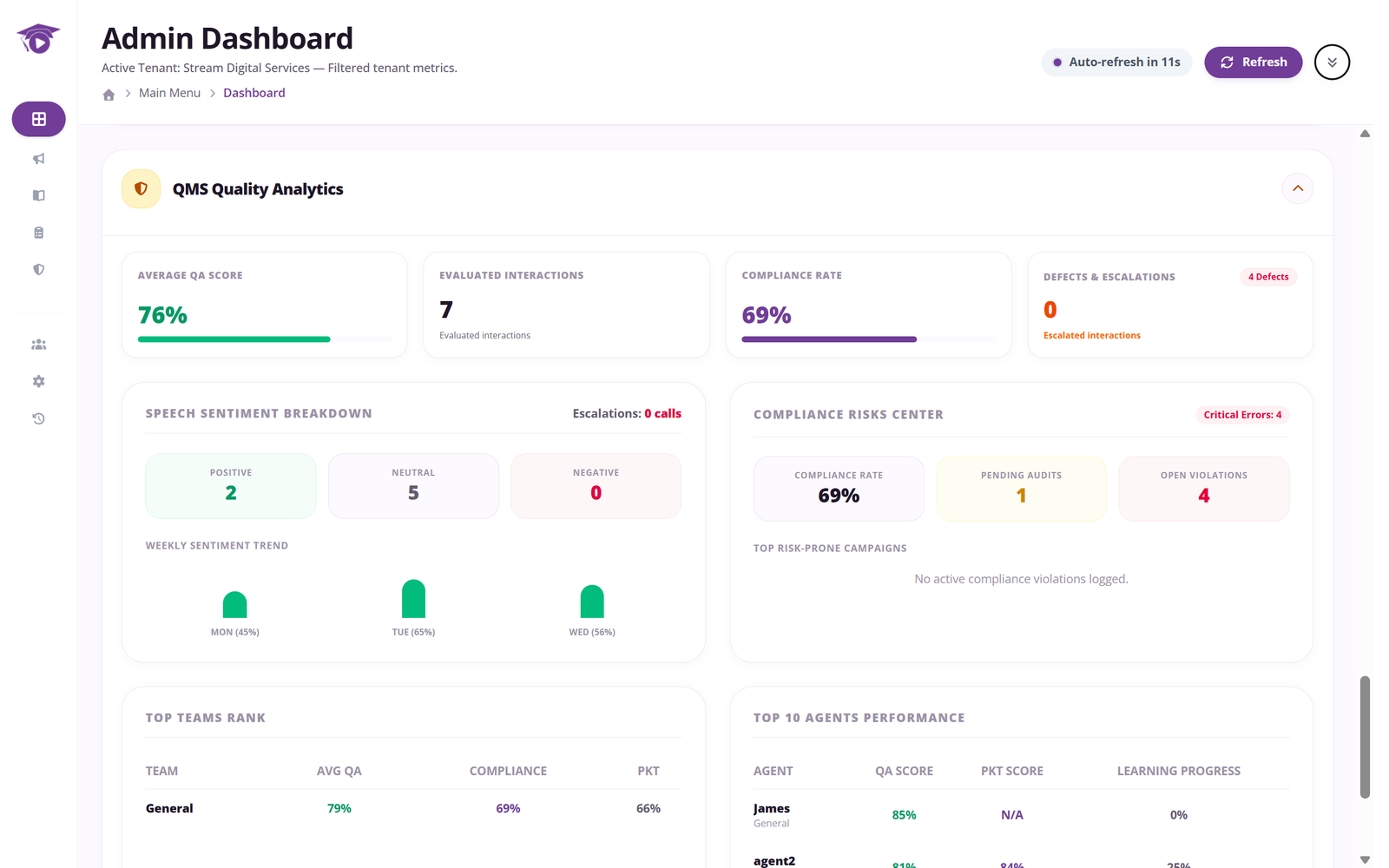Viewport: 1389px width, 868px height.
Task: Go to Main Menu breadcrumb
Action: click(169, 93)
